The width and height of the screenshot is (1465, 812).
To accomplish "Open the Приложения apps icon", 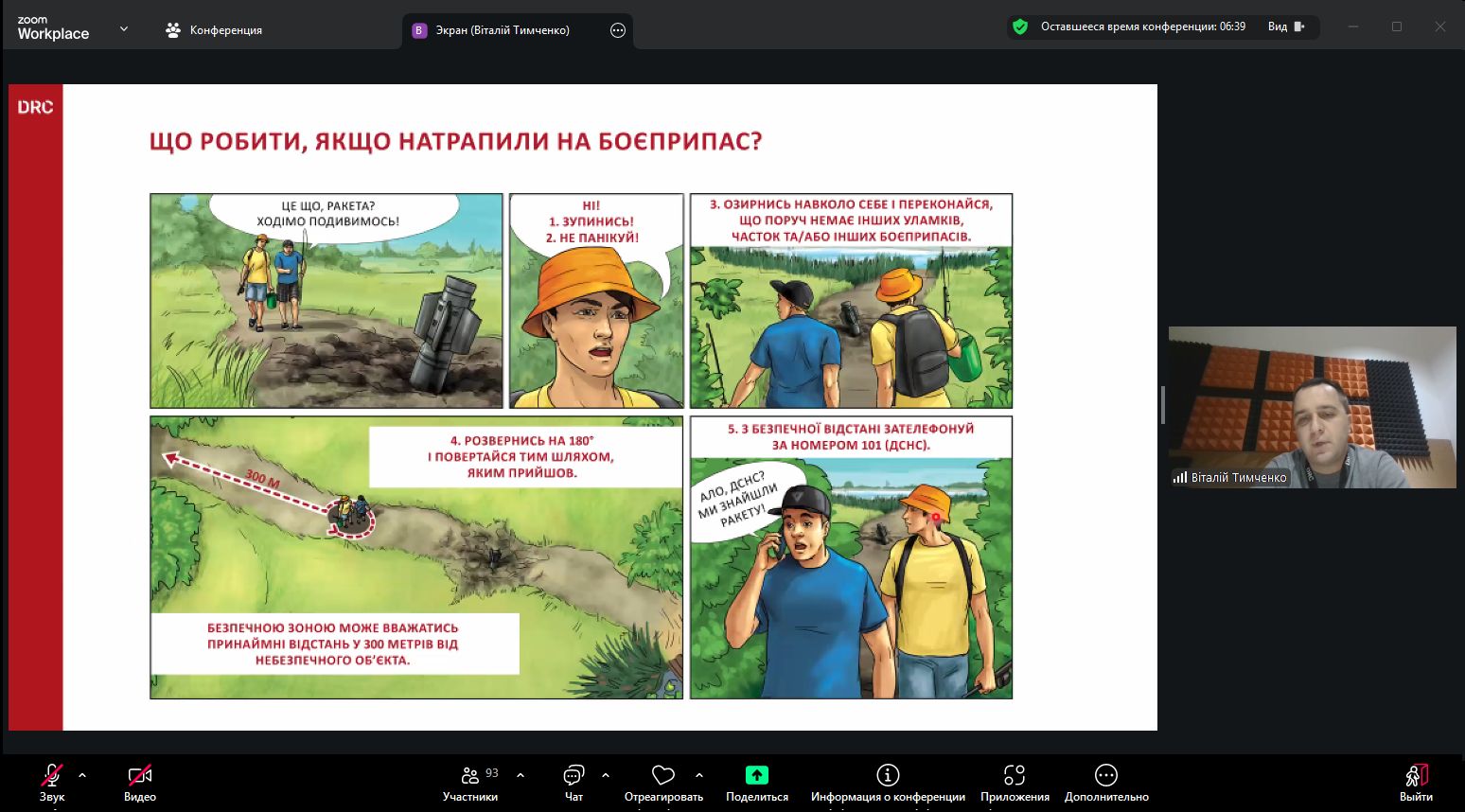I will 1015,776.
